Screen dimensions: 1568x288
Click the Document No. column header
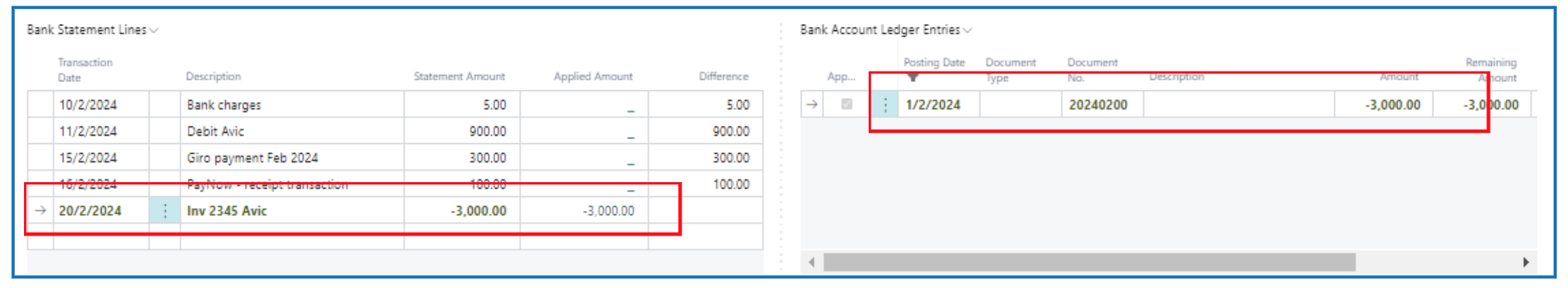click(1092, 69)
